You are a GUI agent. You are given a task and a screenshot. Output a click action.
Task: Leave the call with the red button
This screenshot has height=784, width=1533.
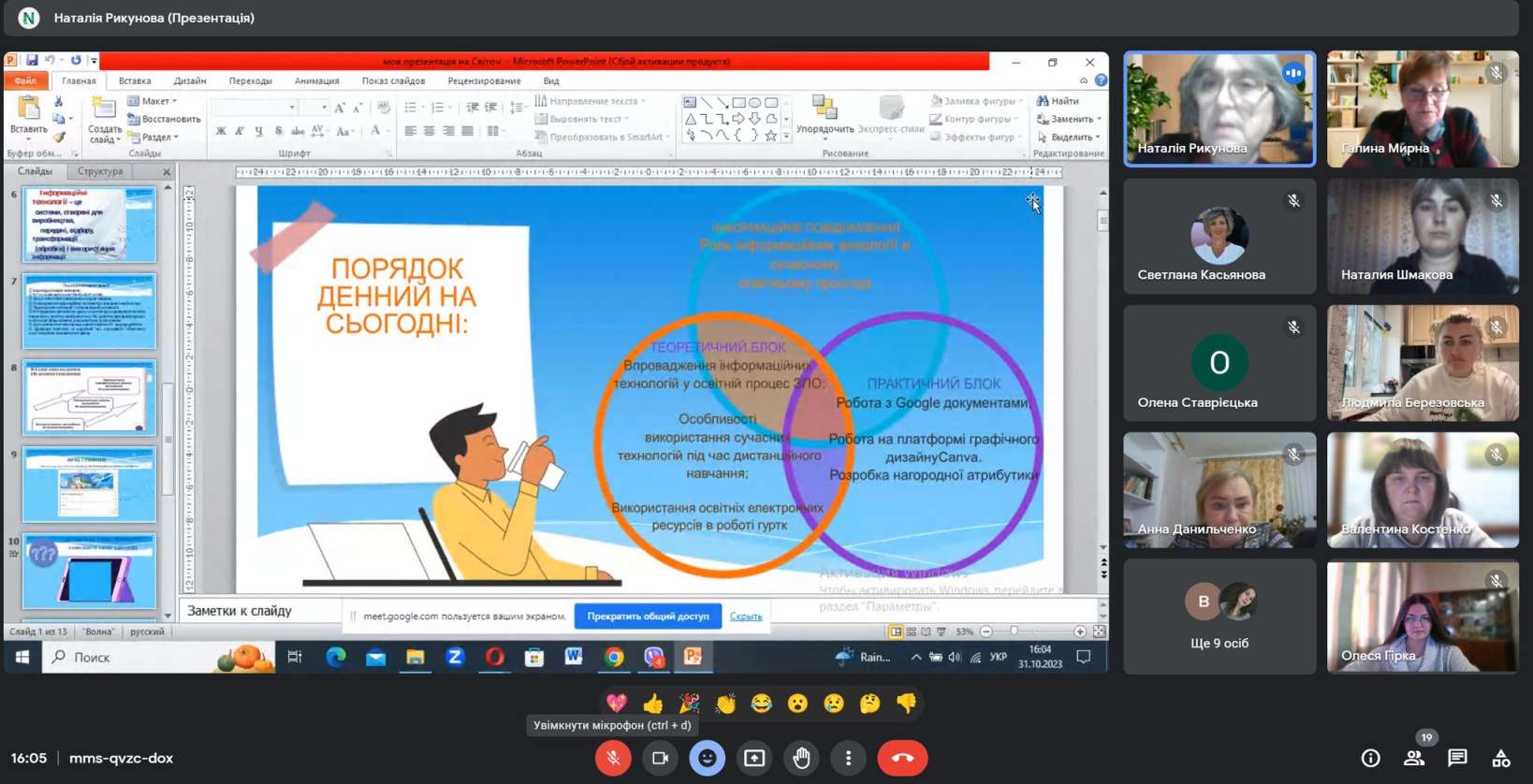tap(902, 758)
